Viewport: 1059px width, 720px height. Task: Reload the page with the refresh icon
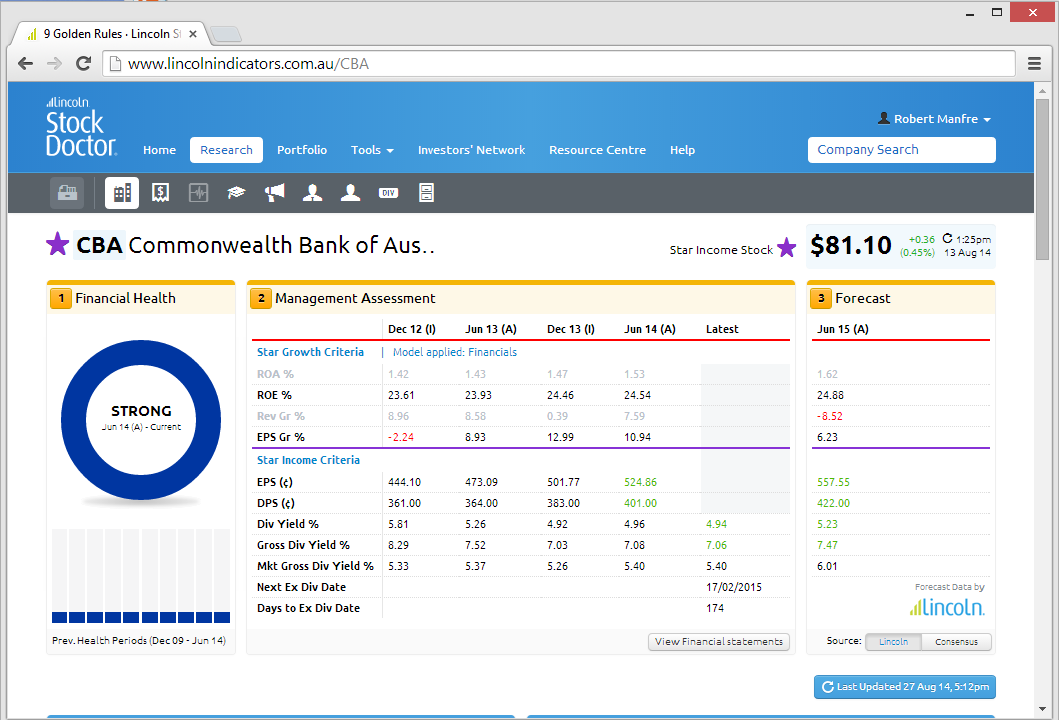tap(84, 63)
